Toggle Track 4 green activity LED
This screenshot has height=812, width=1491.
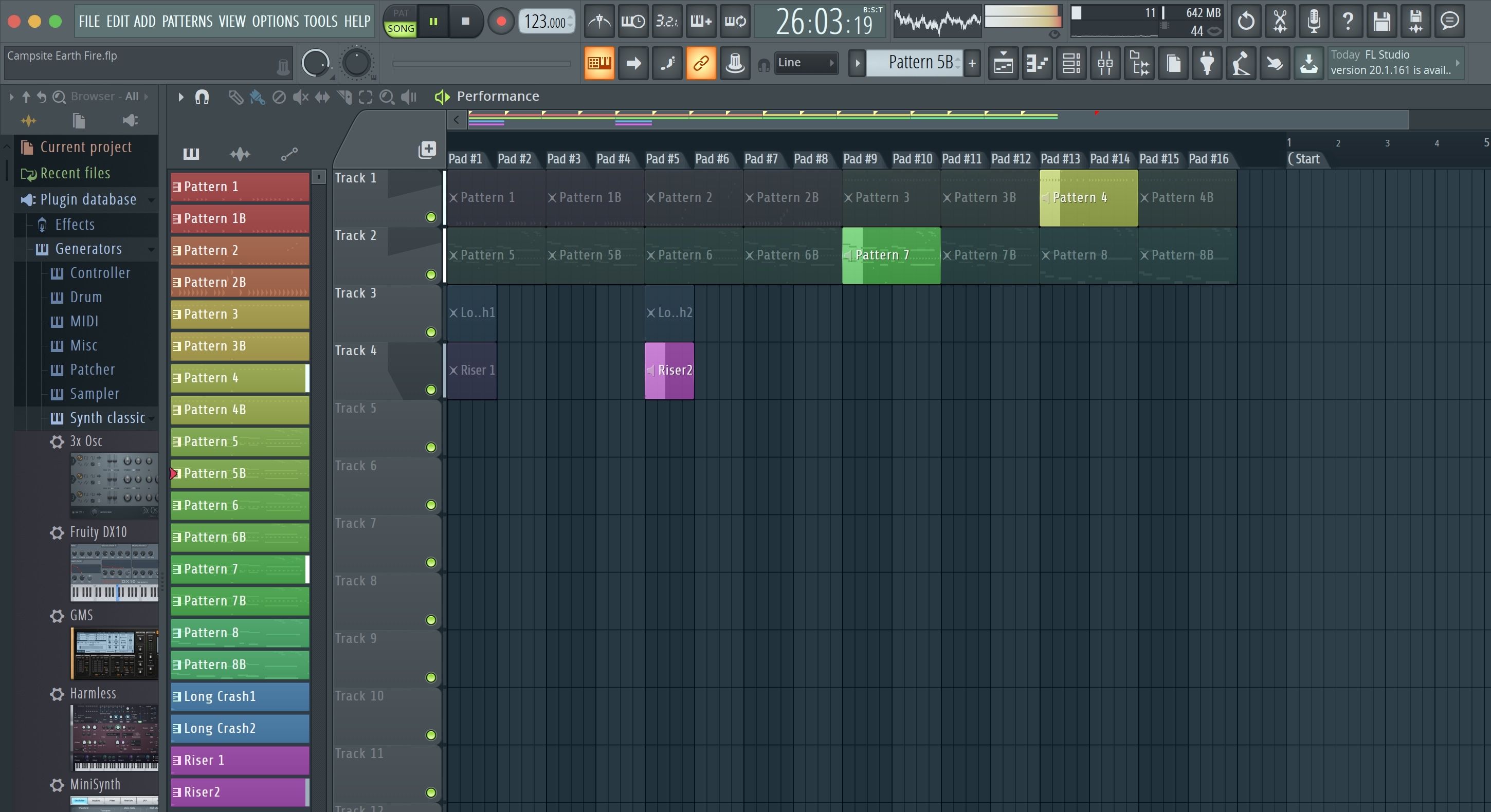click(x=431, y=390)
